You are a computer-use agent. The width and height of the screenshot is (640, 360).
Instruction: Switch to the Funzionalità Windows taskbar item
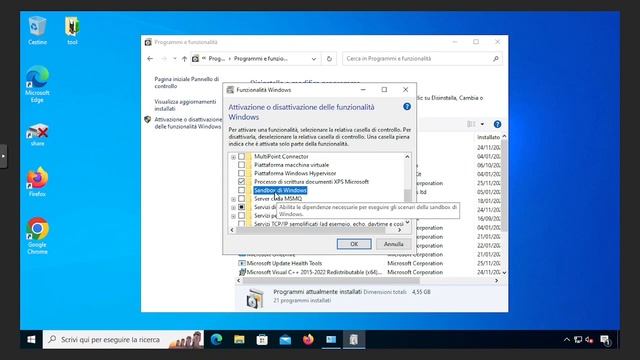(x=353, y=340)
